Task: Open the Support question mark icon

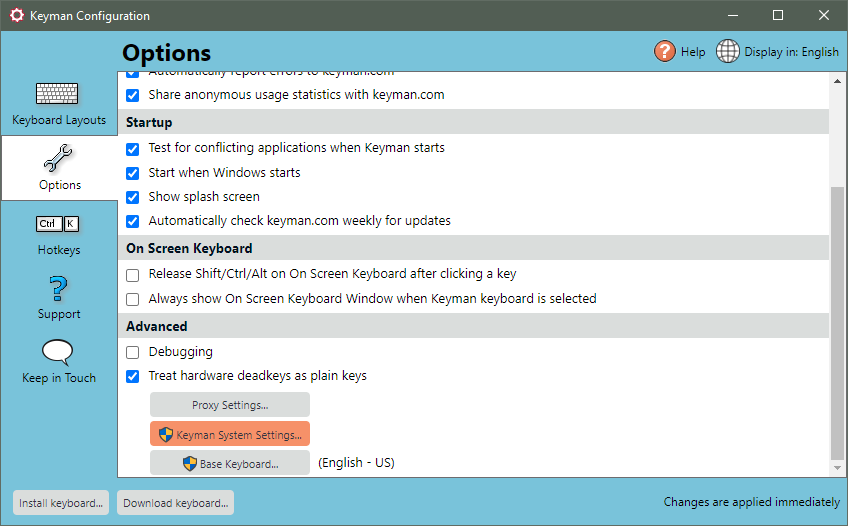Action: click(x=58, y=289)
